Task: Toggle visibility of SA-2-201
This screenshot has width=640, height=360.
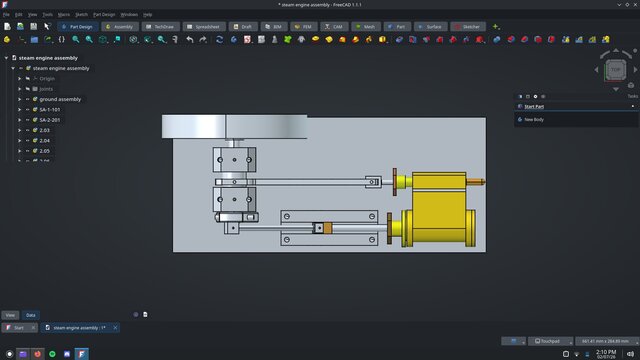Action: (28, 120)
